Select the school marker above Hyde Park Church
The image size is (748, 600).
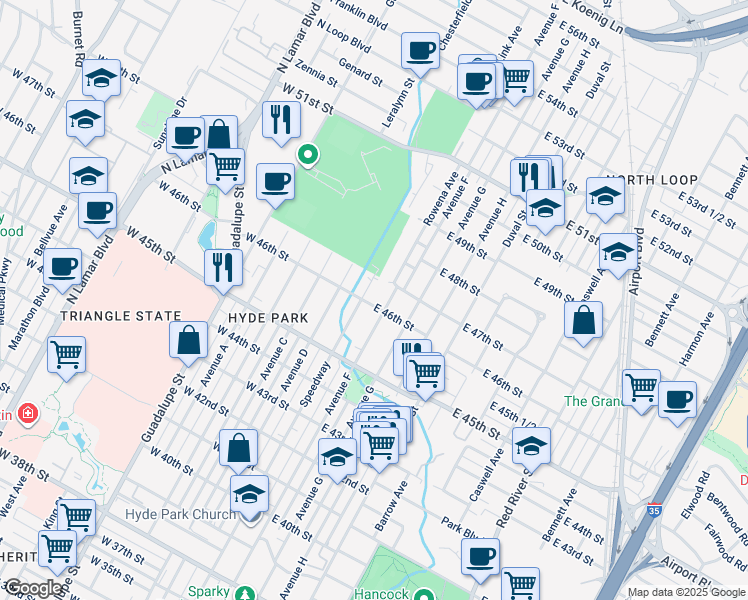click(249, 494)
